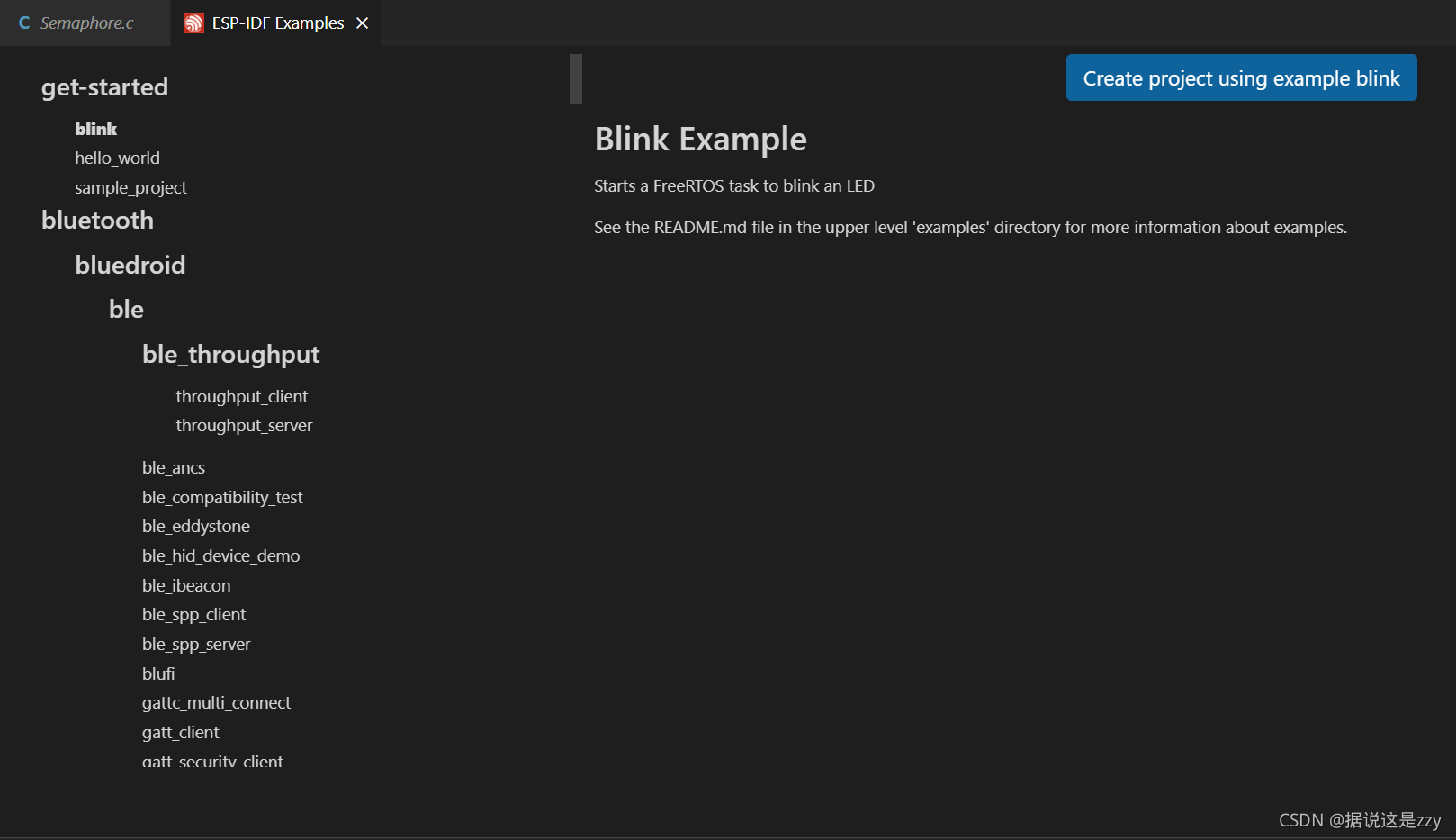The height and width of the screenshot is (840, 1456).
Task: Create project using example blink button
Action: [x=1241, y=77]
